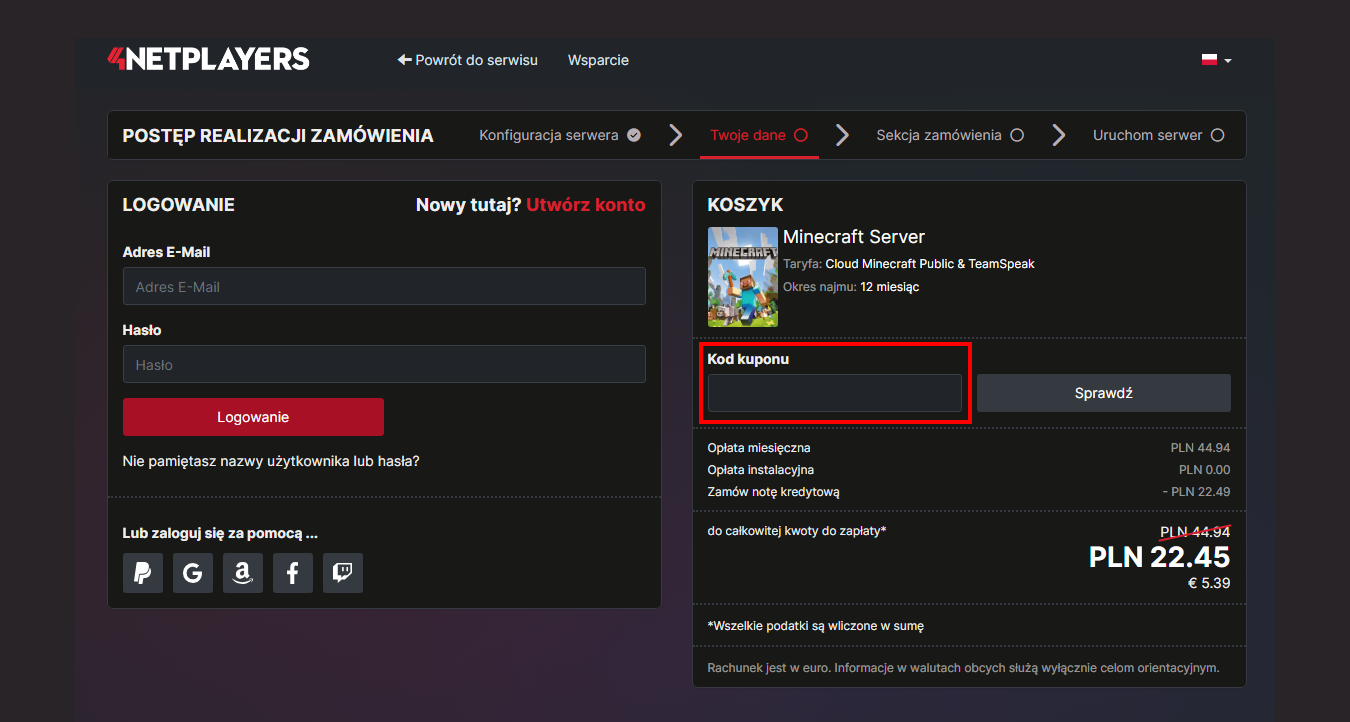Click the Minecraft Server cover thumbnail

743,277
